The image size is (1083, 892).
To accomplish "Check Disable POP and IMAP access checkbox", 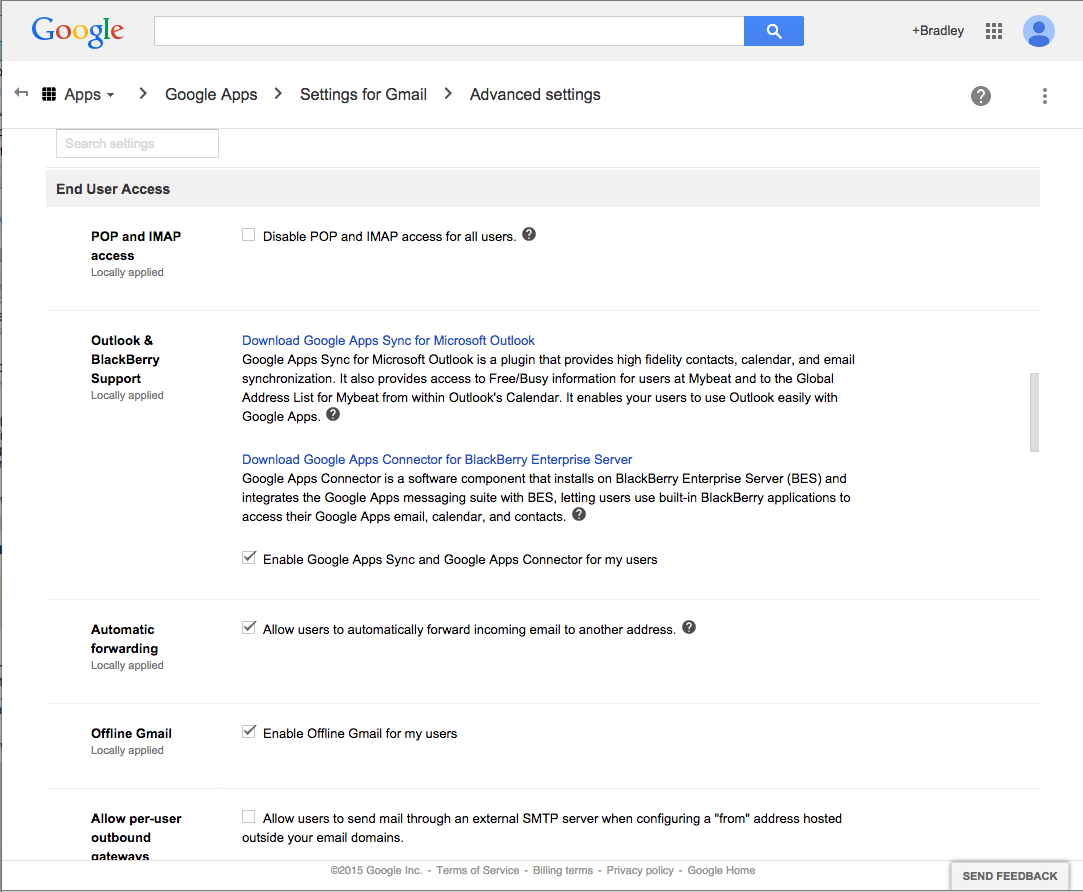I will click(249, 236).
